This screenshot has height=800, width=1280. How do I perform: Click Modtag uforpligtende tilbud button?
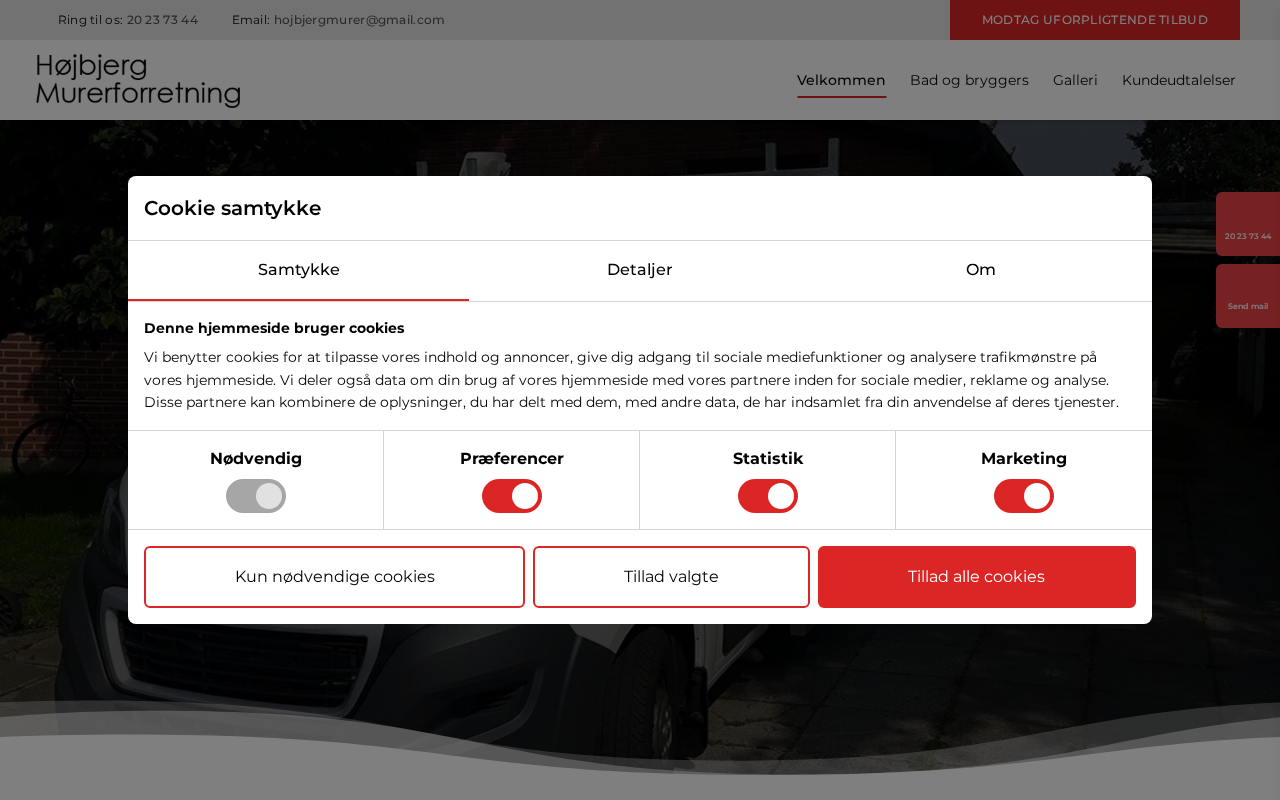(1095, 20)
